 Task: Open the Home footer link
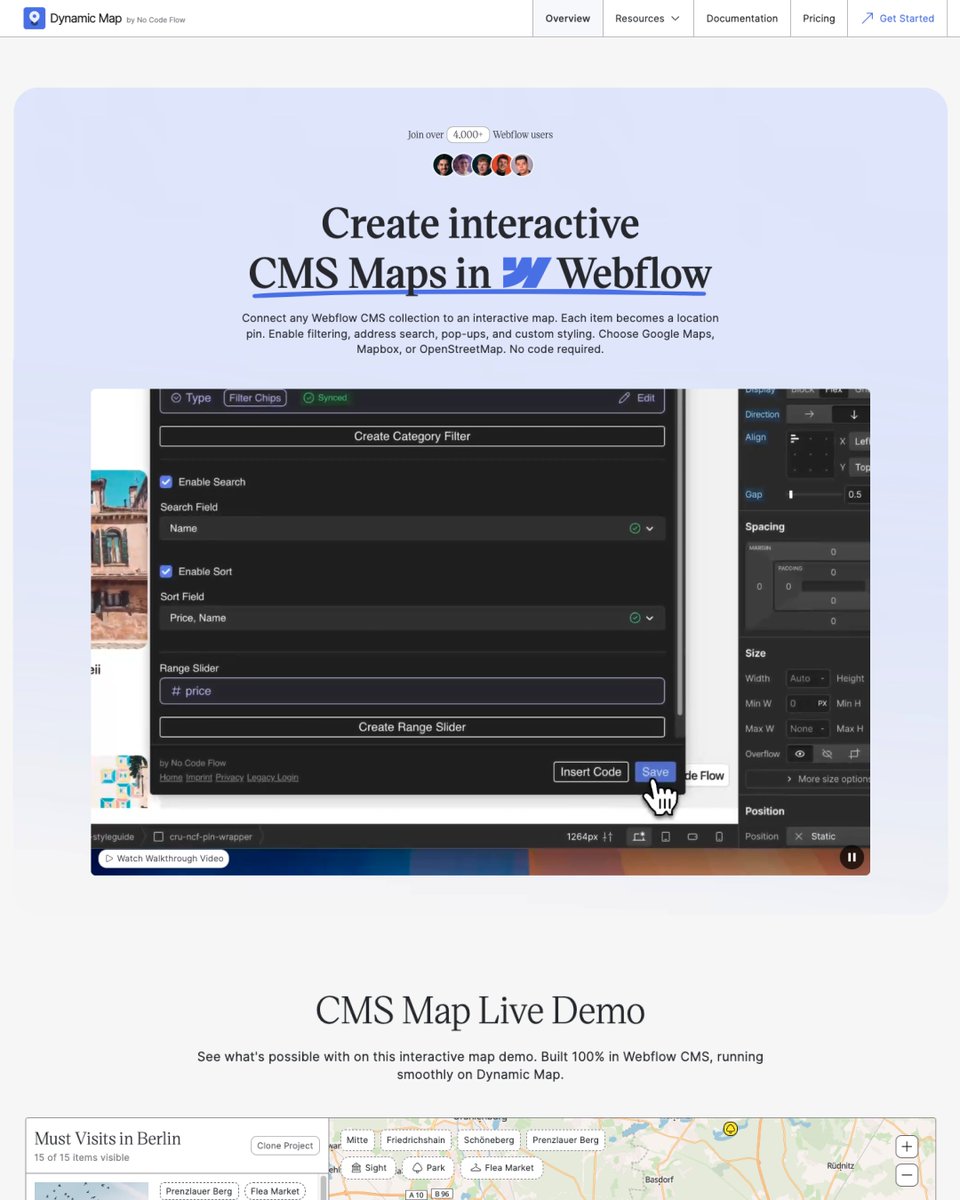[x=171, y=777]
